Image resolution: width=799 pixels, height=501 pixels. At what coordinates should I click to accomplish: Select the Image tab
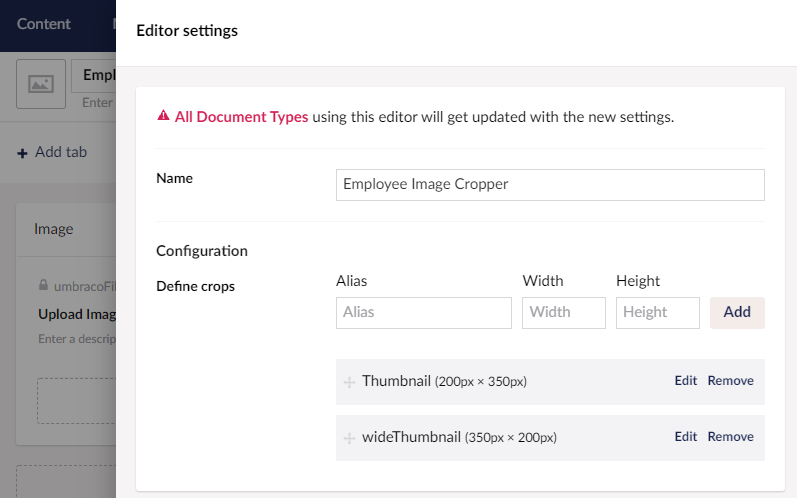pyautogui.click(x=54, y=229)
